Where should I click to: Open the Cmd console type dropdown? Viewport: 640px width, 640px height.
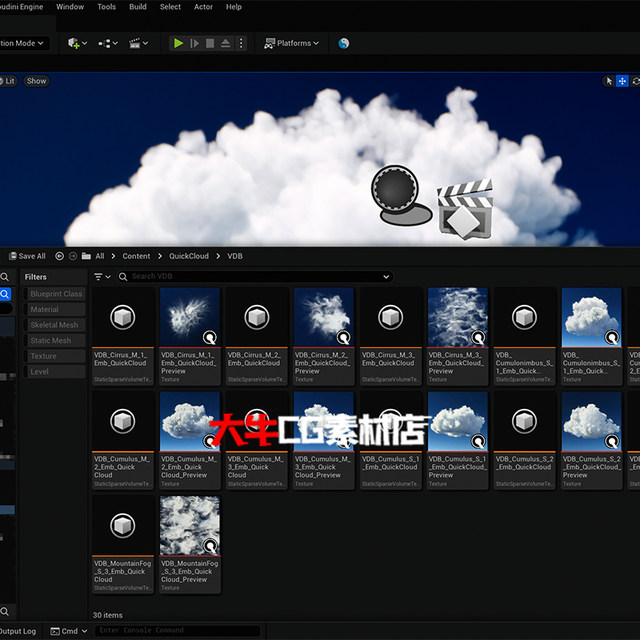tap(69, 631)
